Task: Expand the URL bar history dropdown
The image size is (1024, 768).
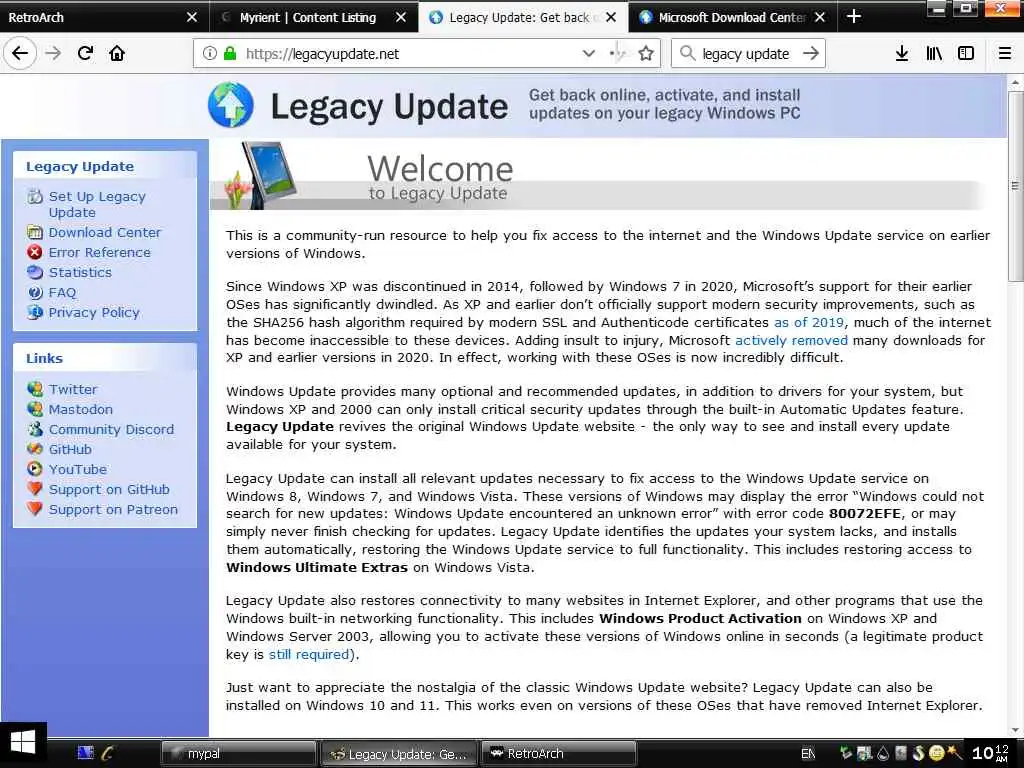Action: 588,54
